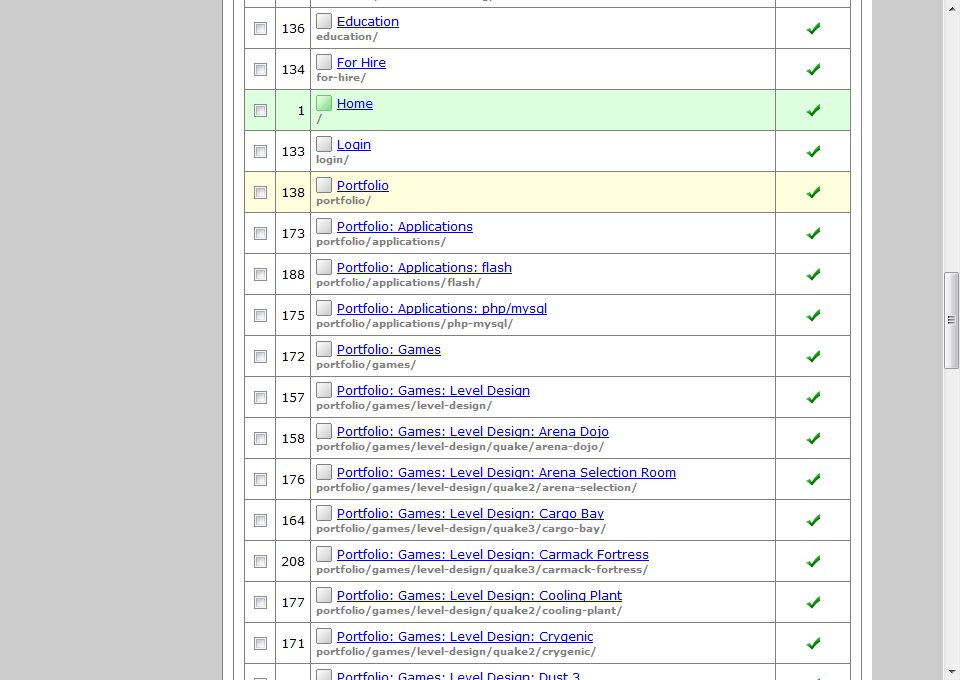The height and width of the screenshot is (680, 960).
Task: Open the For Hire page link
Action: (361, 62)
